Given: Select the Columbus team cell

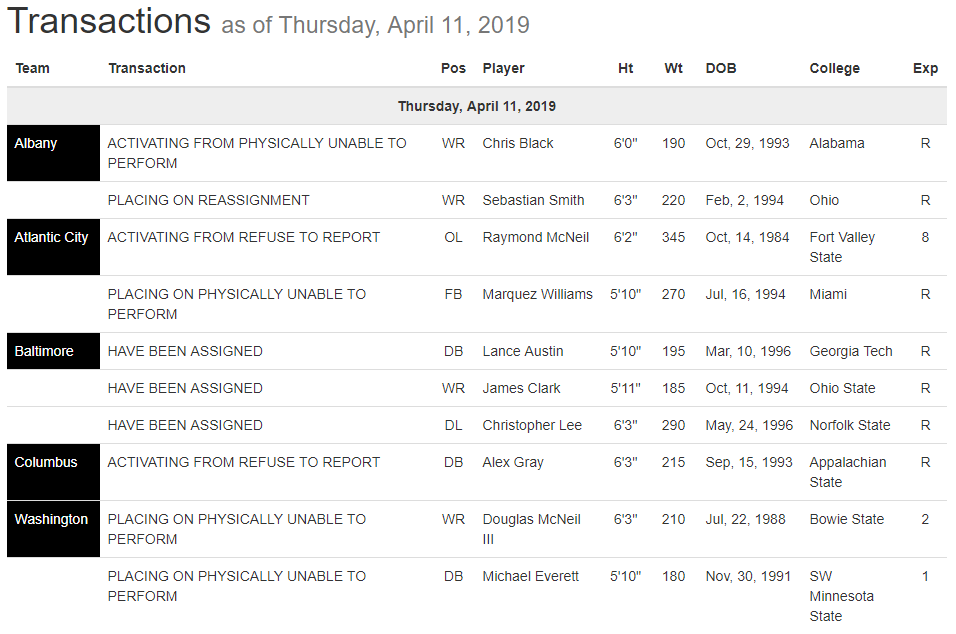Looking at the screenshot, I should pyautogui.click(x=53, y=472).
